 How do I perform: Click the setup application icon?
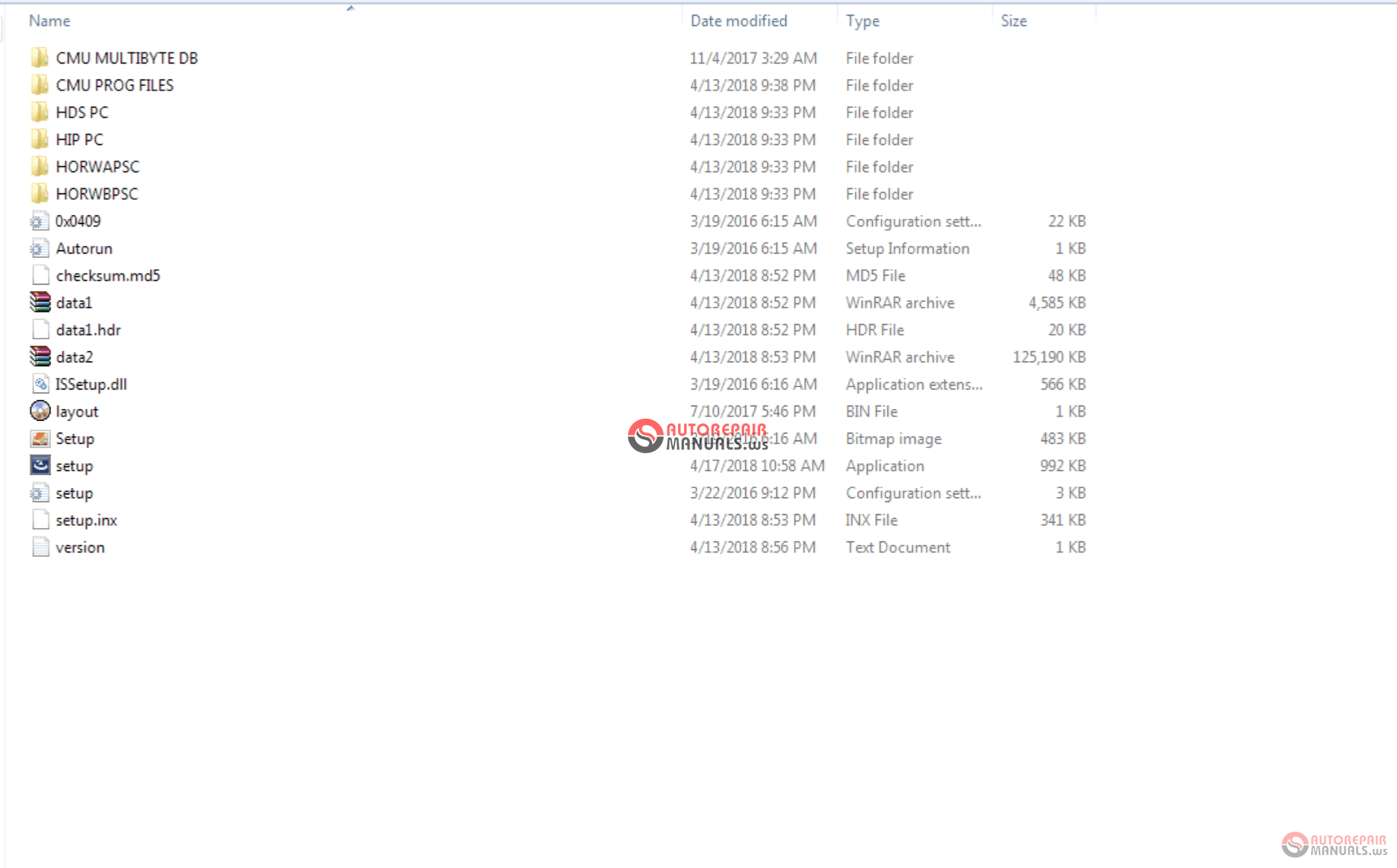pyautogui.click(x=40, y=465)
